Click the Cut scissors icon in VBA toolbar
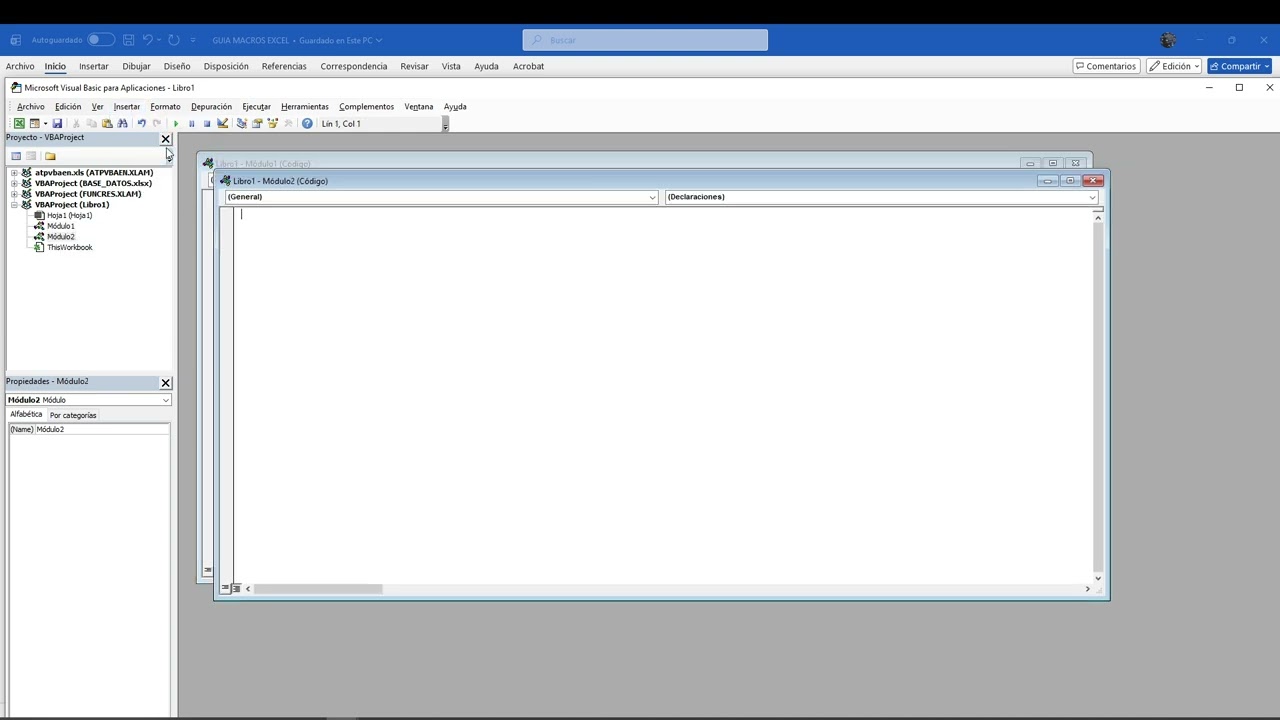Screen dimensions: 1280x720 click(76, 123)
